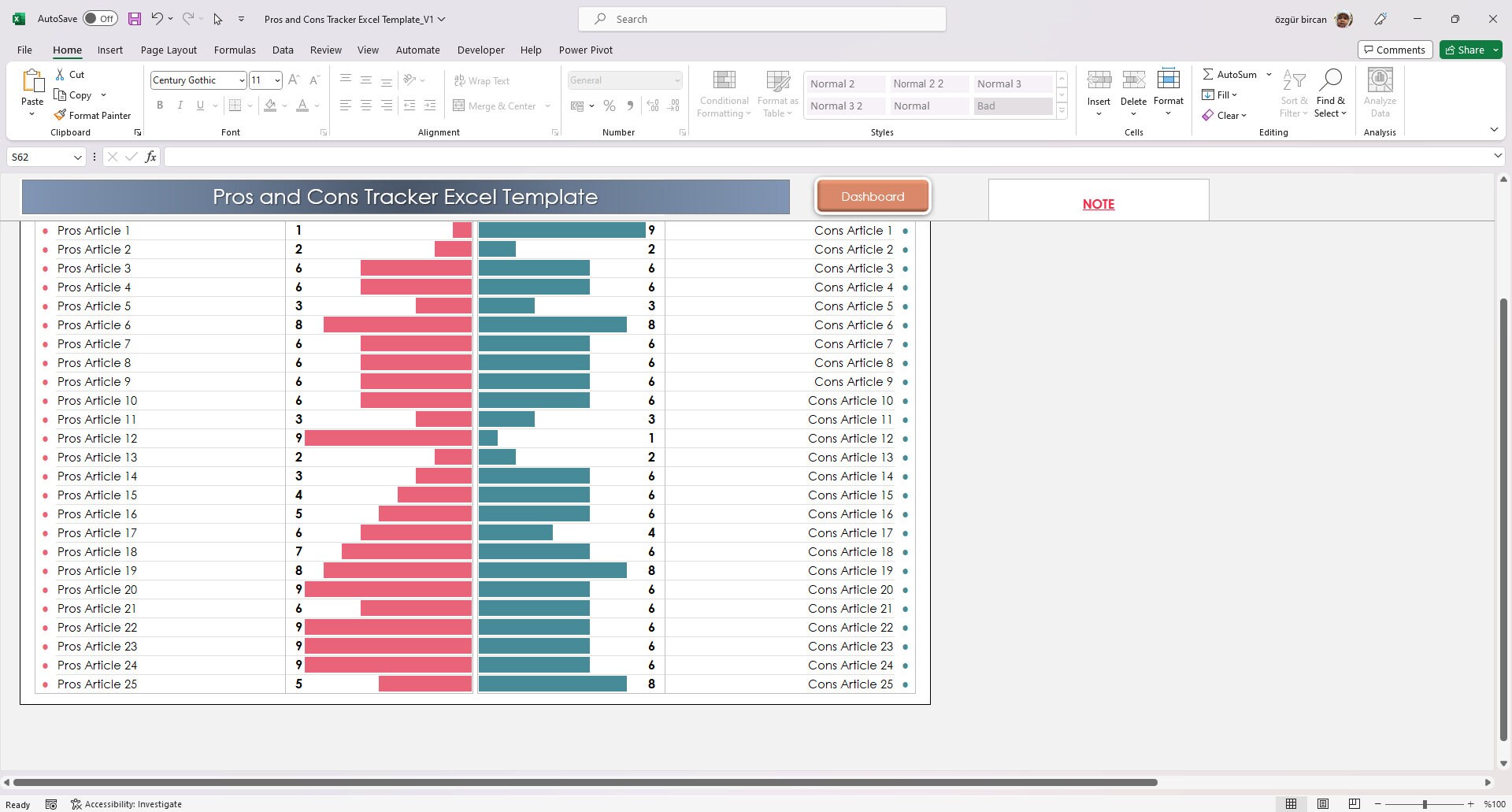Image resolution: width=1512 pixels, height=812 pixels.
Task: Apply the Bad cell style
Action: click(x=1013, y=106)
